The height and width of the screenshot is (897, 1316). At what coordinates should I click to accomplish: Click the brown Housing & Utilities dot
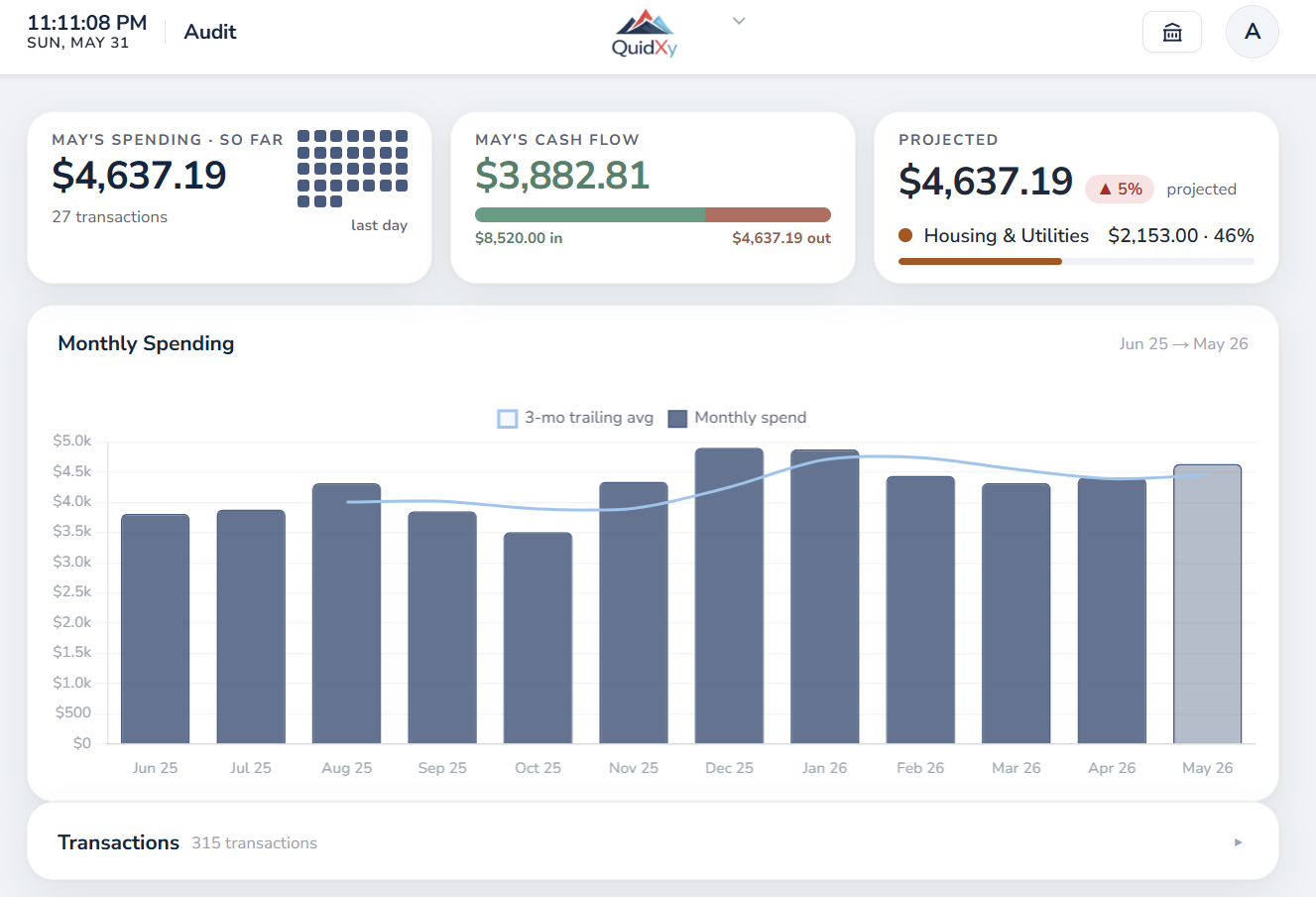(905, 236)
